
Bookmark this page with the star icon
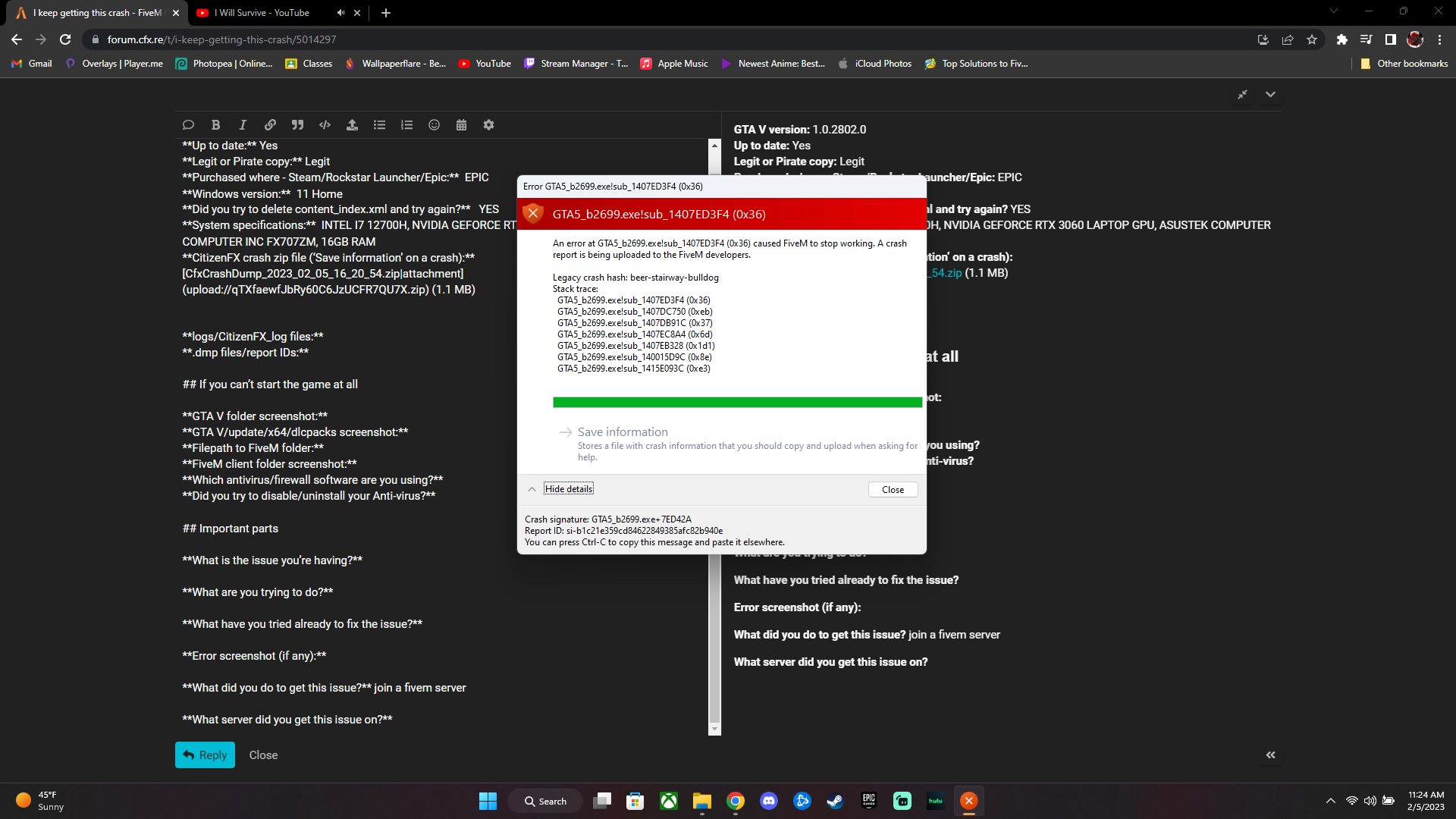tap(1312, 39)
